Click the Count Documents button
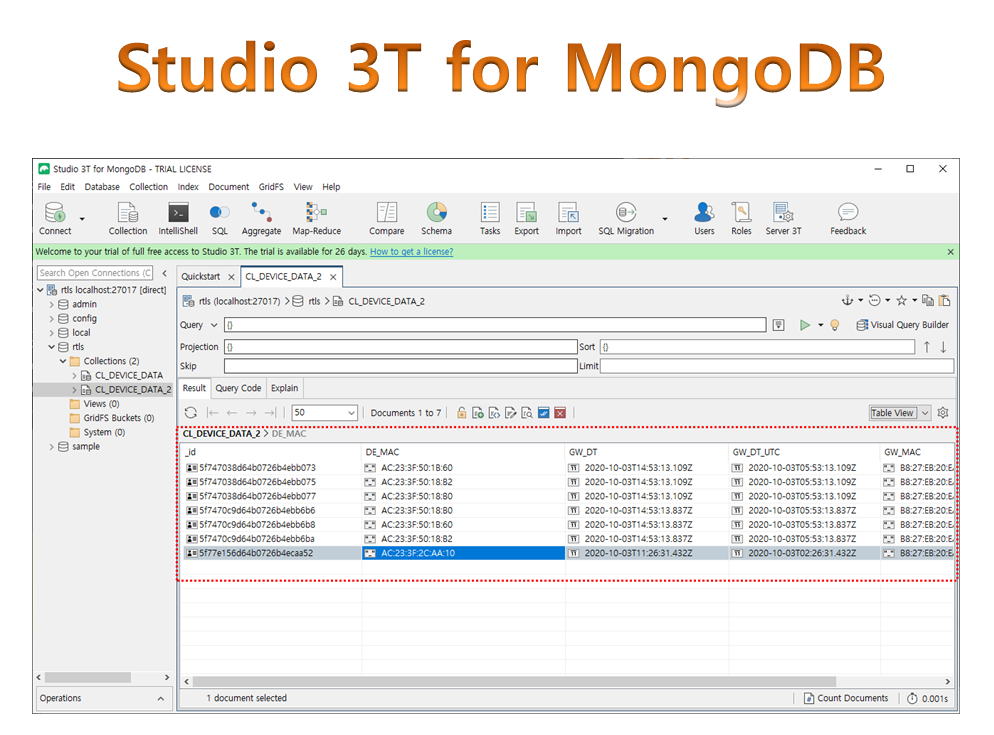Screen dimensions: 994x735 (846, 698)
